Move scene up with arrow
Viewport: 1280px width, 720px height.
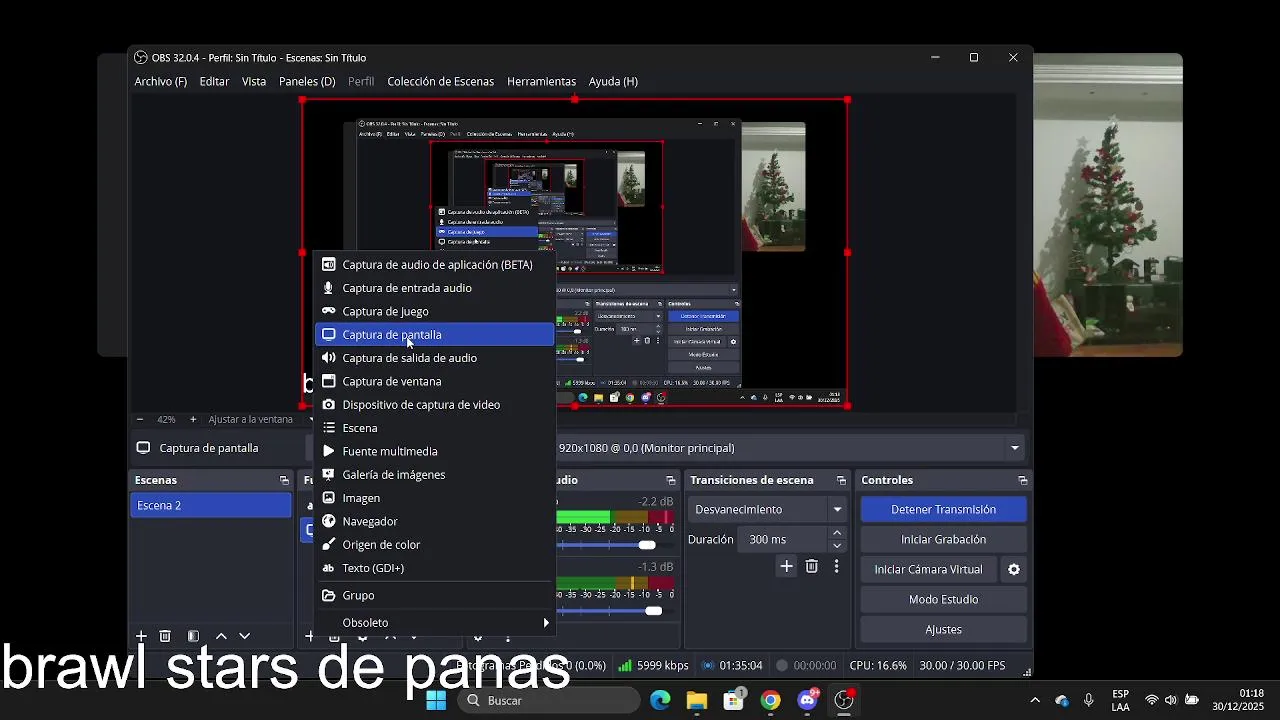click(x=221, y=636)
